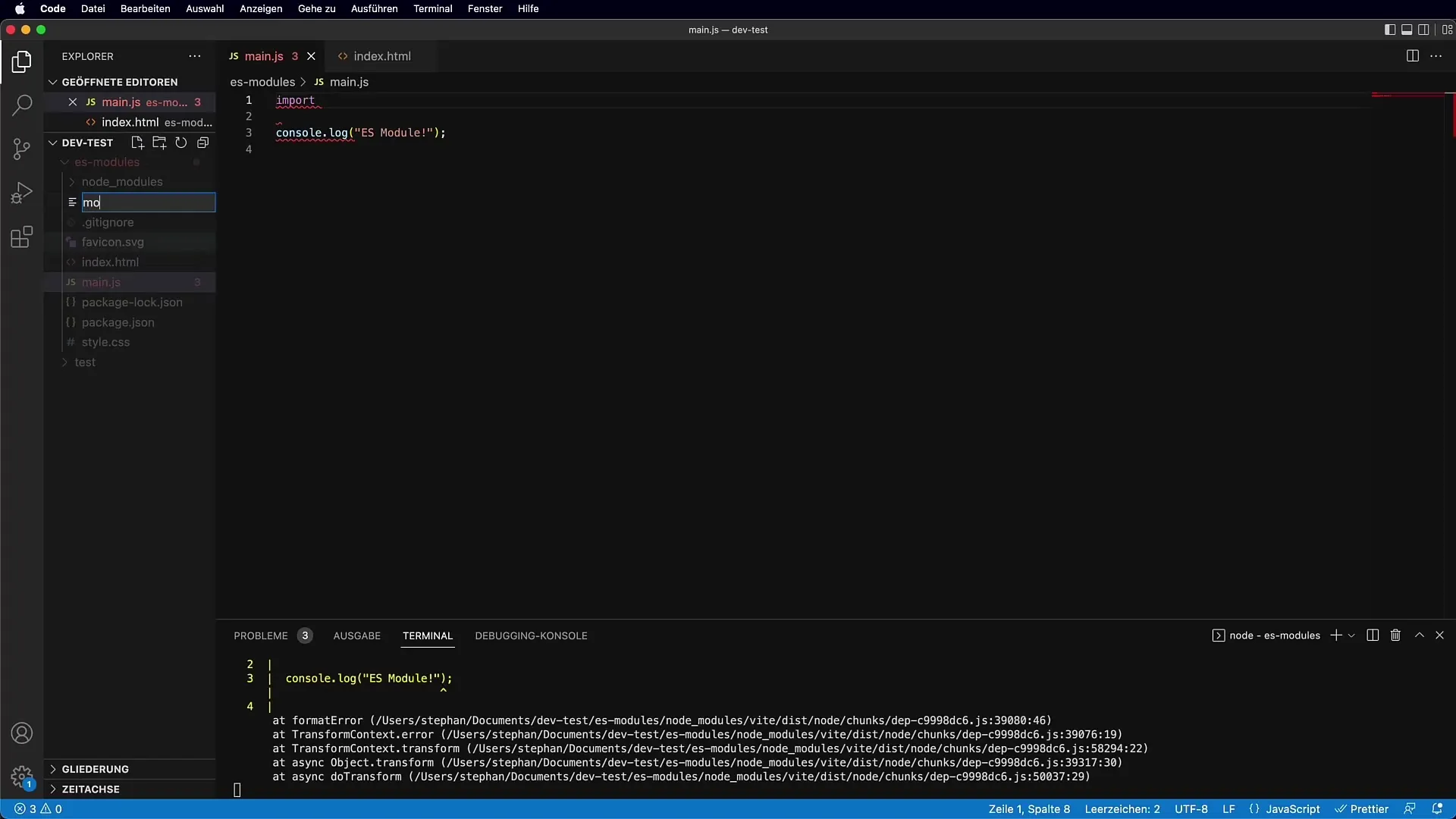Close main.js in open editors list
This screenshot has height=819, width=1456.
[x=73, y=102]
